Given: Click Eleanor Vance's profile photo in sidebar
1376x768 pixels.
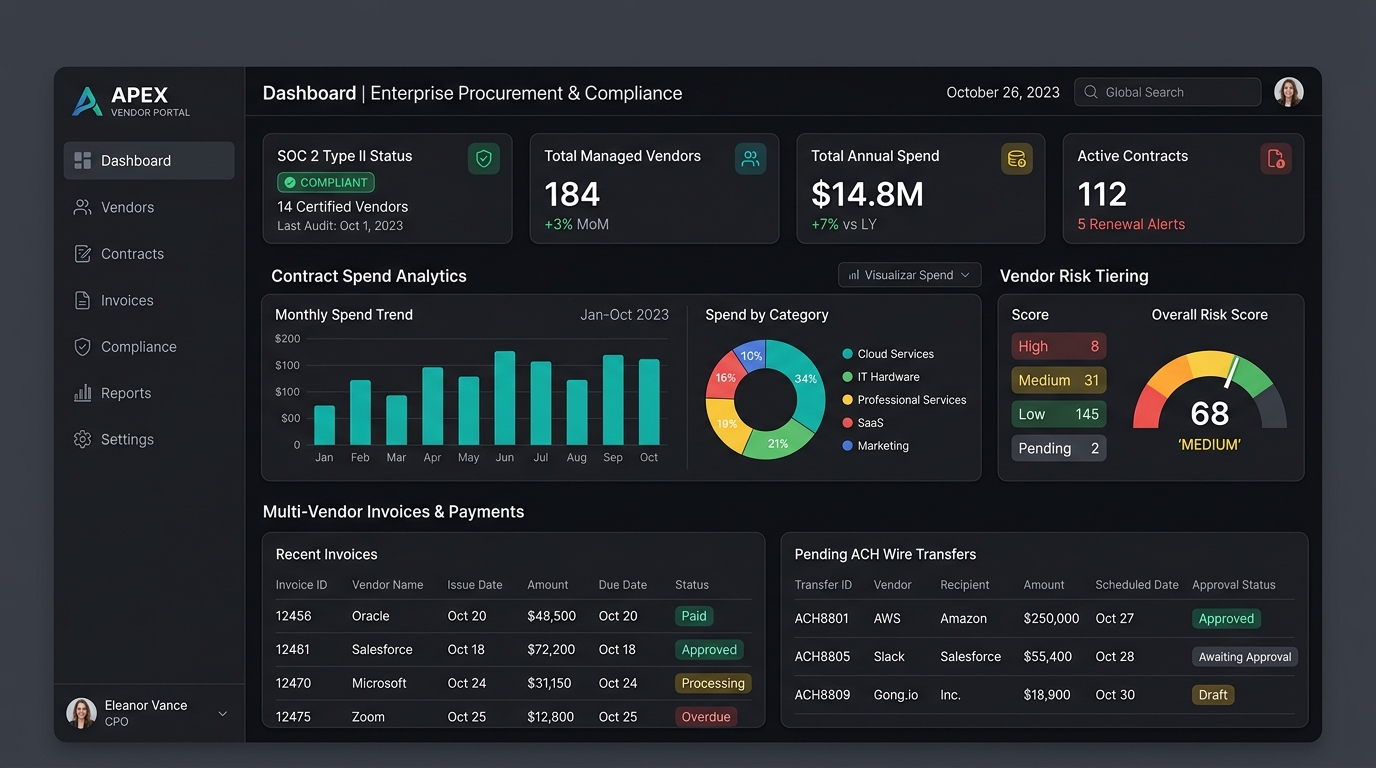Looking at the screenshot, I should click(81, 713).
